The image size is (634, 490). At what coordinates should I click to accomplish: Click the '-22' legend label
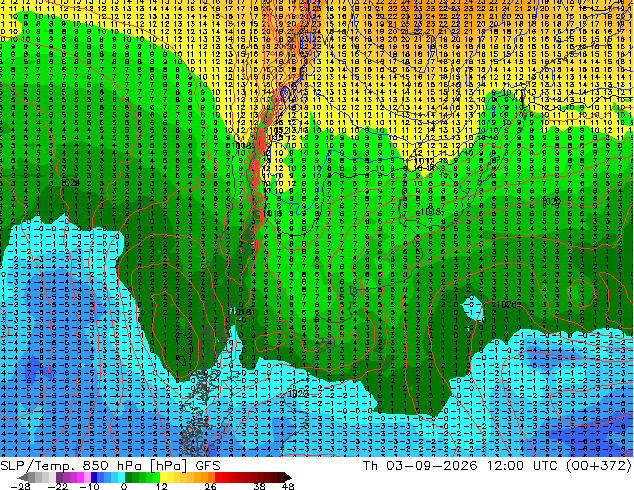(58, 486)
